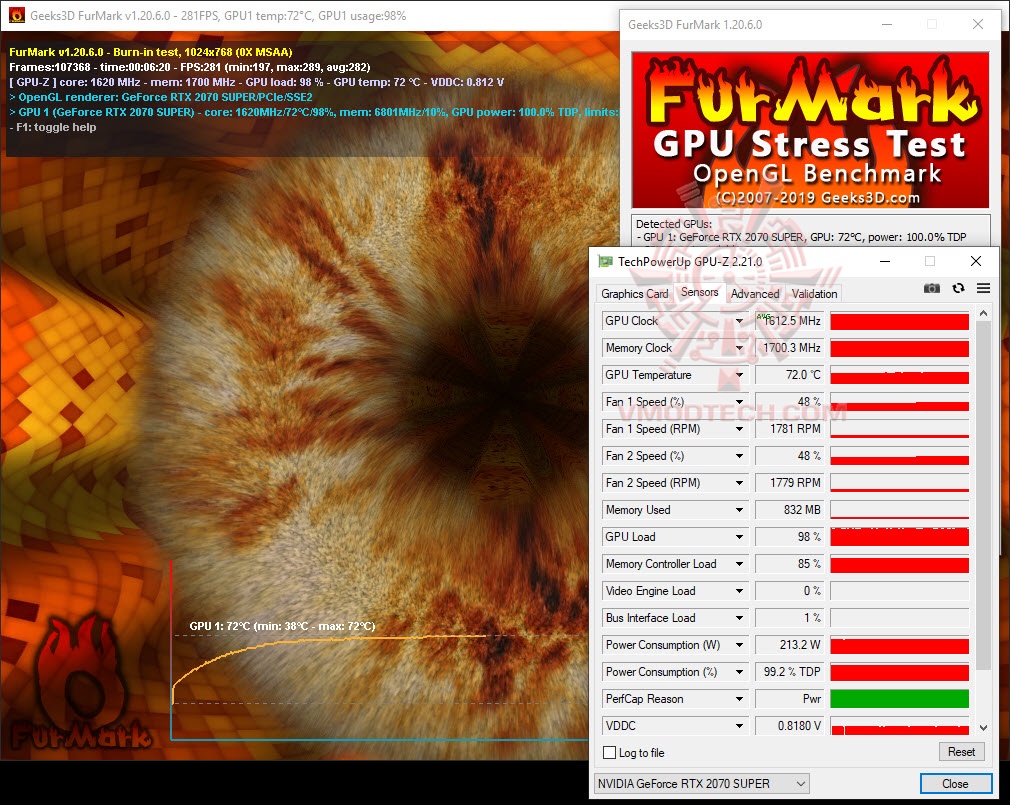Click the GPU-Z sensor list scrollbar thumb

point(983,496)
